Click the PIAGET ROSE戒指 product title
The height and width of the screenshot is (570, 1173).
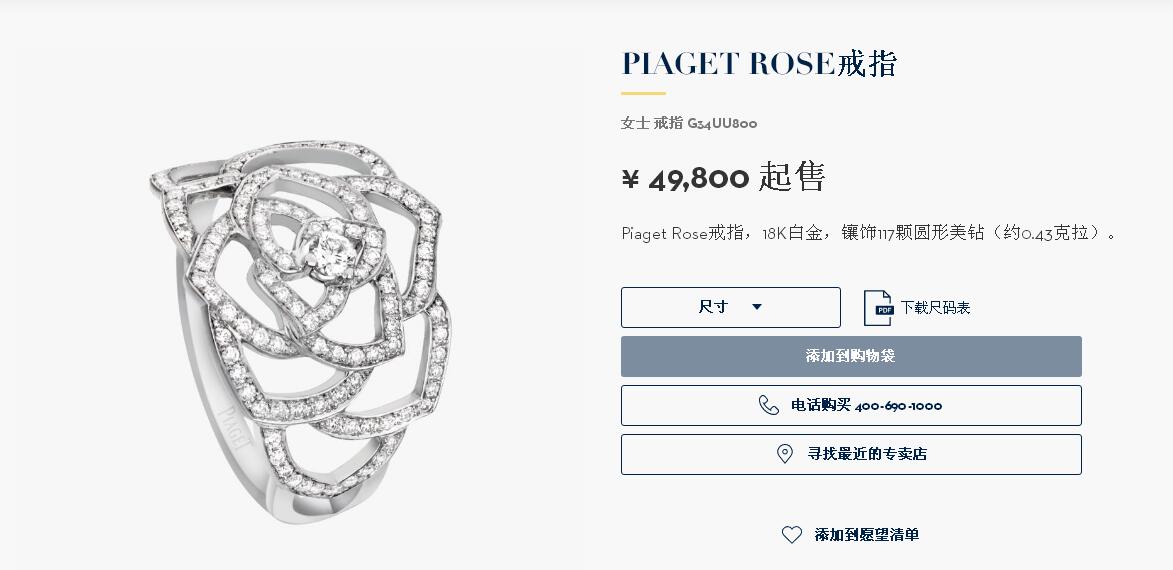tap(759, 64)
